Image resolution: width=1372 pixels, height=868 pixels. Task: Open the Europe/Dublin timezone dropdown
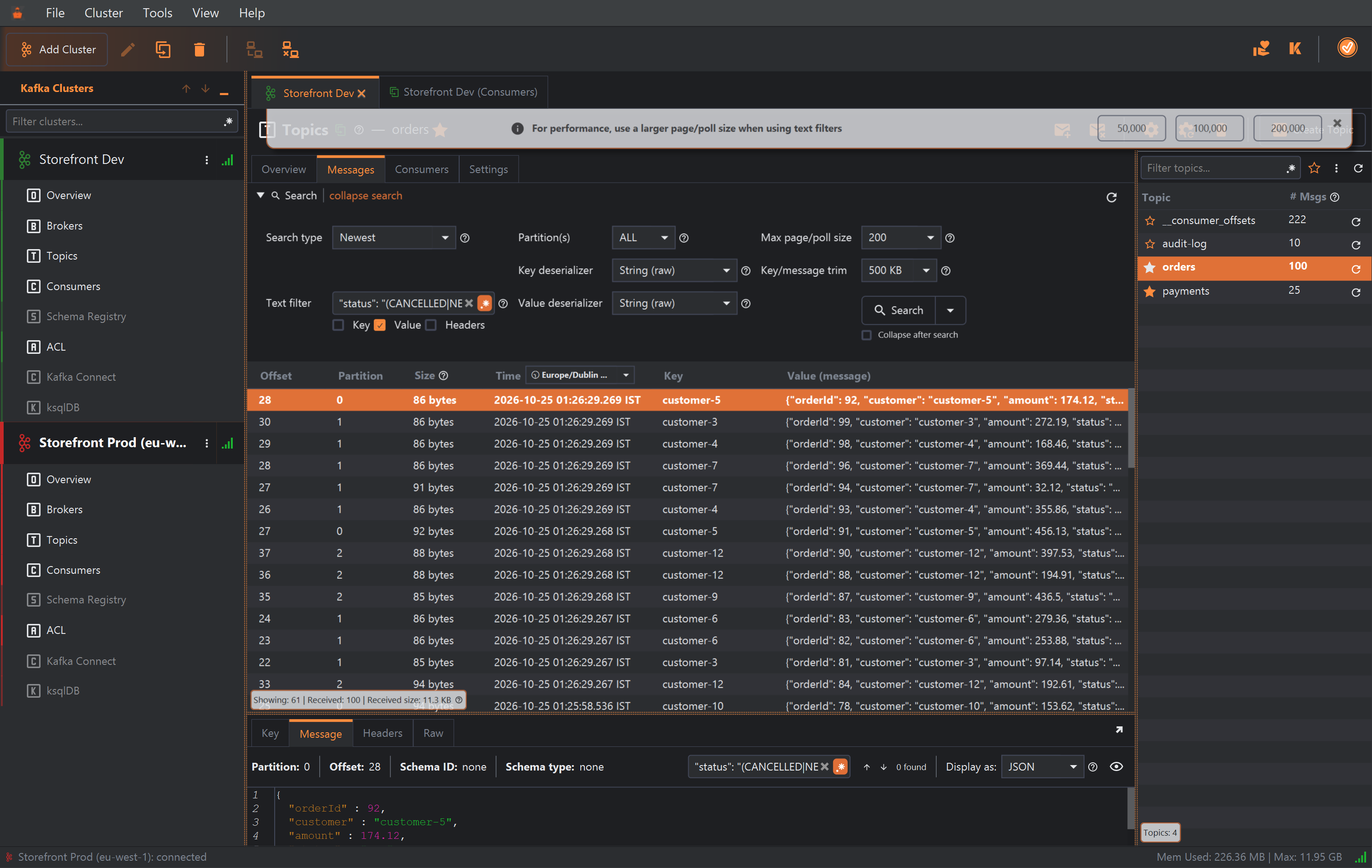pos(579,375)
